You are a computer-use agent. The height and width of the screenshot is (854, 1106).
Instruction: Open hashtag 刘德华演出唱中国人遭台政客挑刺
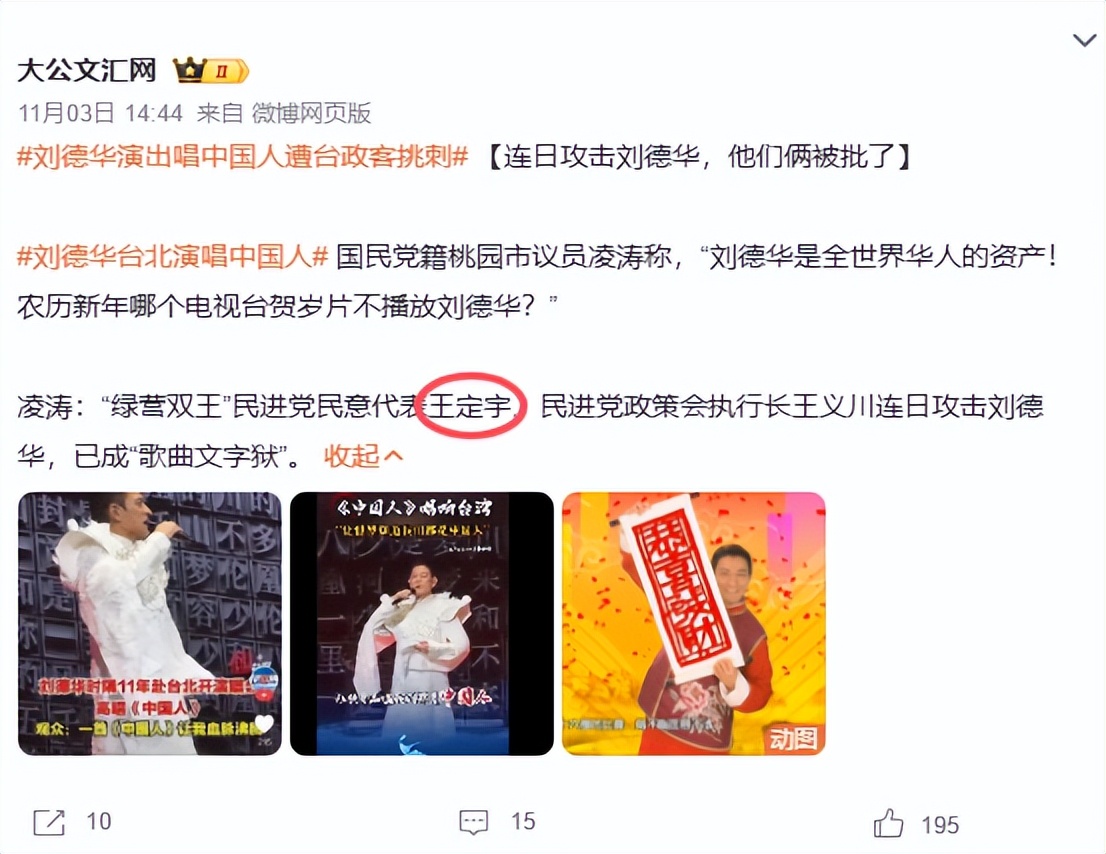pyautogui.click(x=243, y=156)
